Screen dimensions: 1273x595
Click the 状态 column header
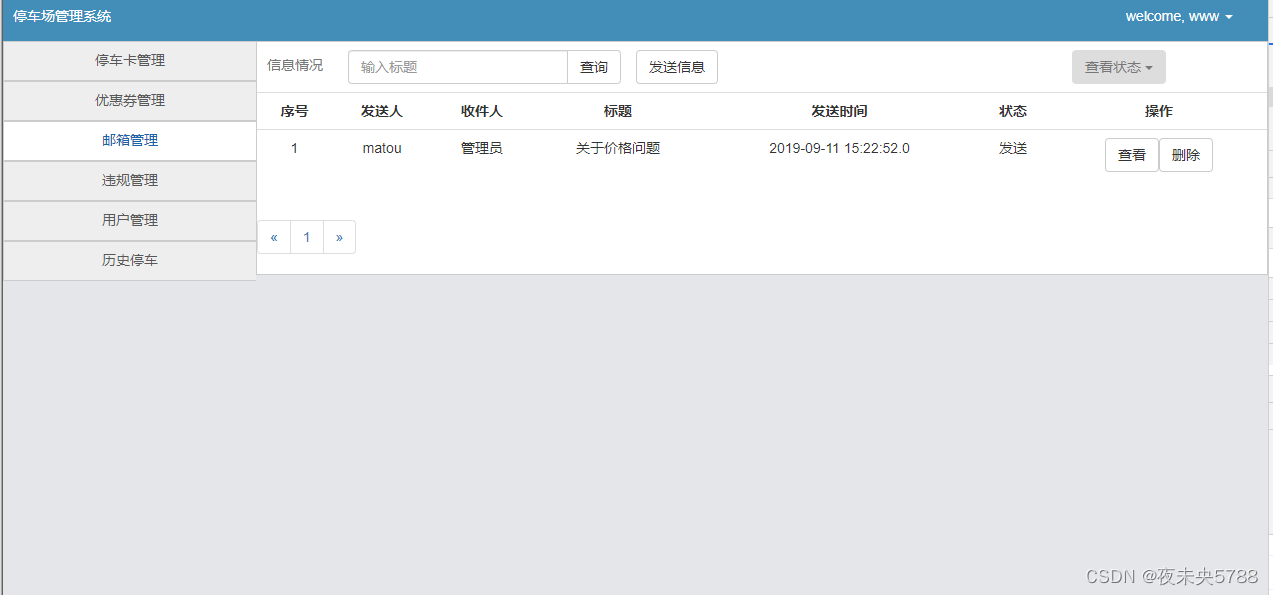point(1013,111)
